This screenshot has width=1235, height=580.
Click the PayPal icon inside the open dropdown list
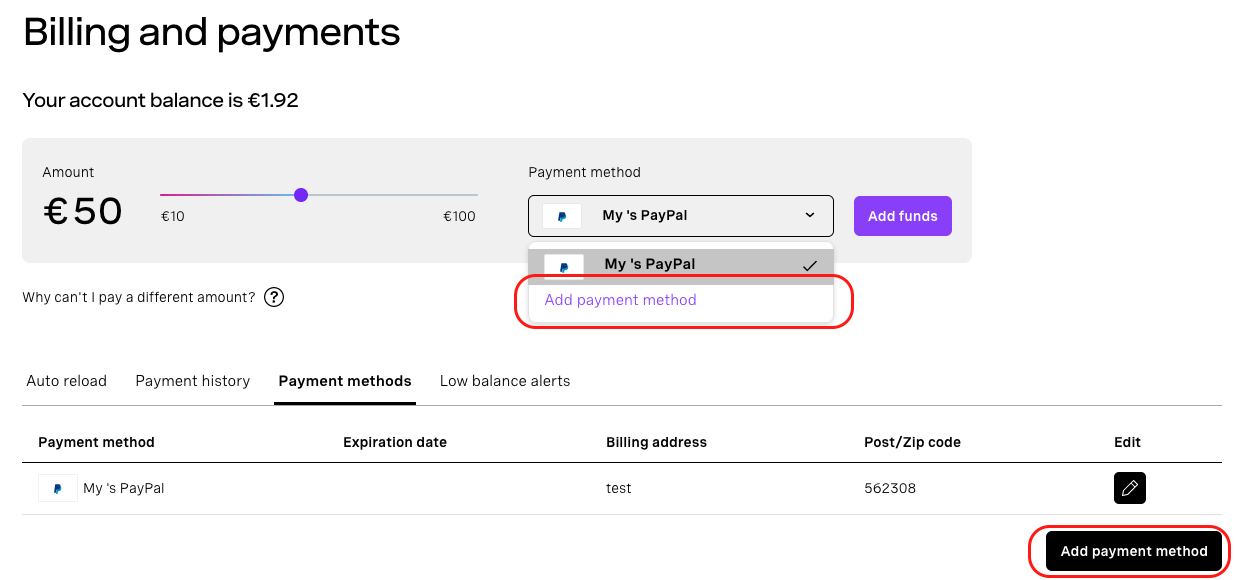click(561, 264)
